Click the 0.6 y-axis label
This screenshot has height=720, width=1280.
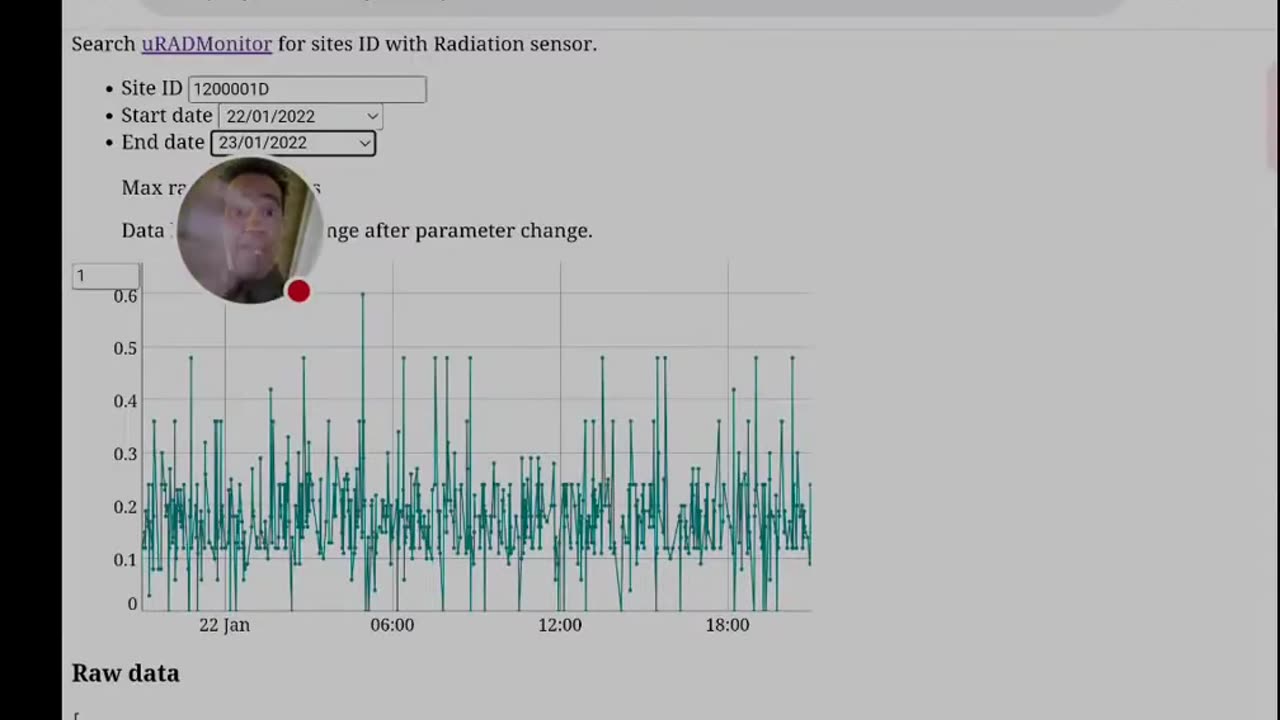tap(125, 296)
